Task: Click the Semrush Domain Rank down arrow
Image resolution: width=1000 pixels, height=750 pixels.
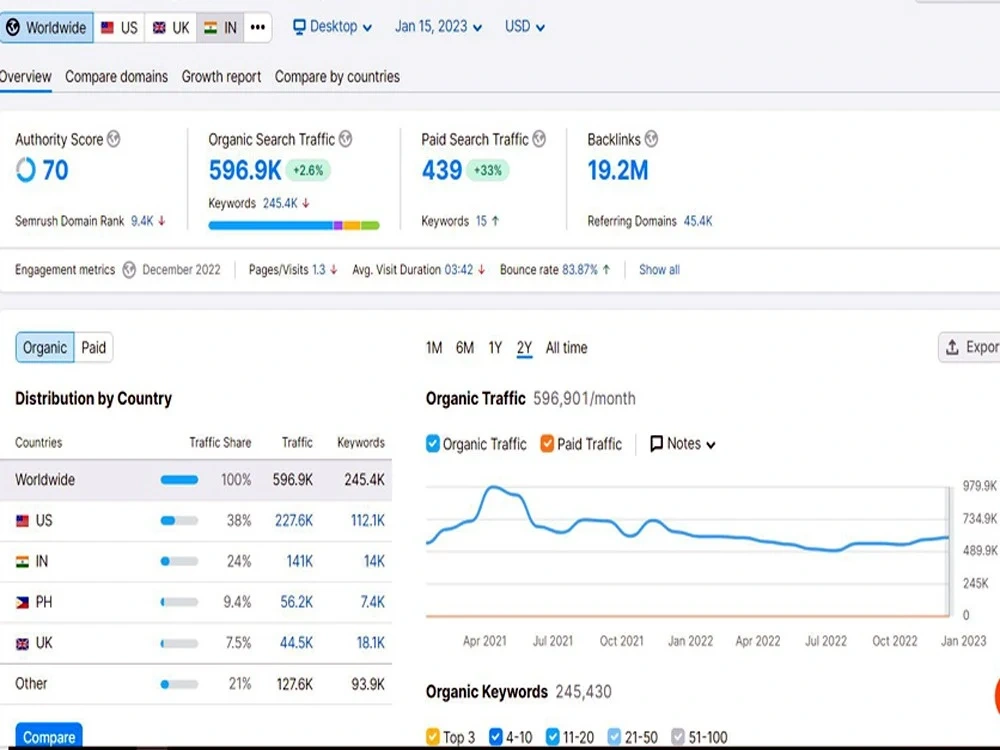Action: (162, 221)
